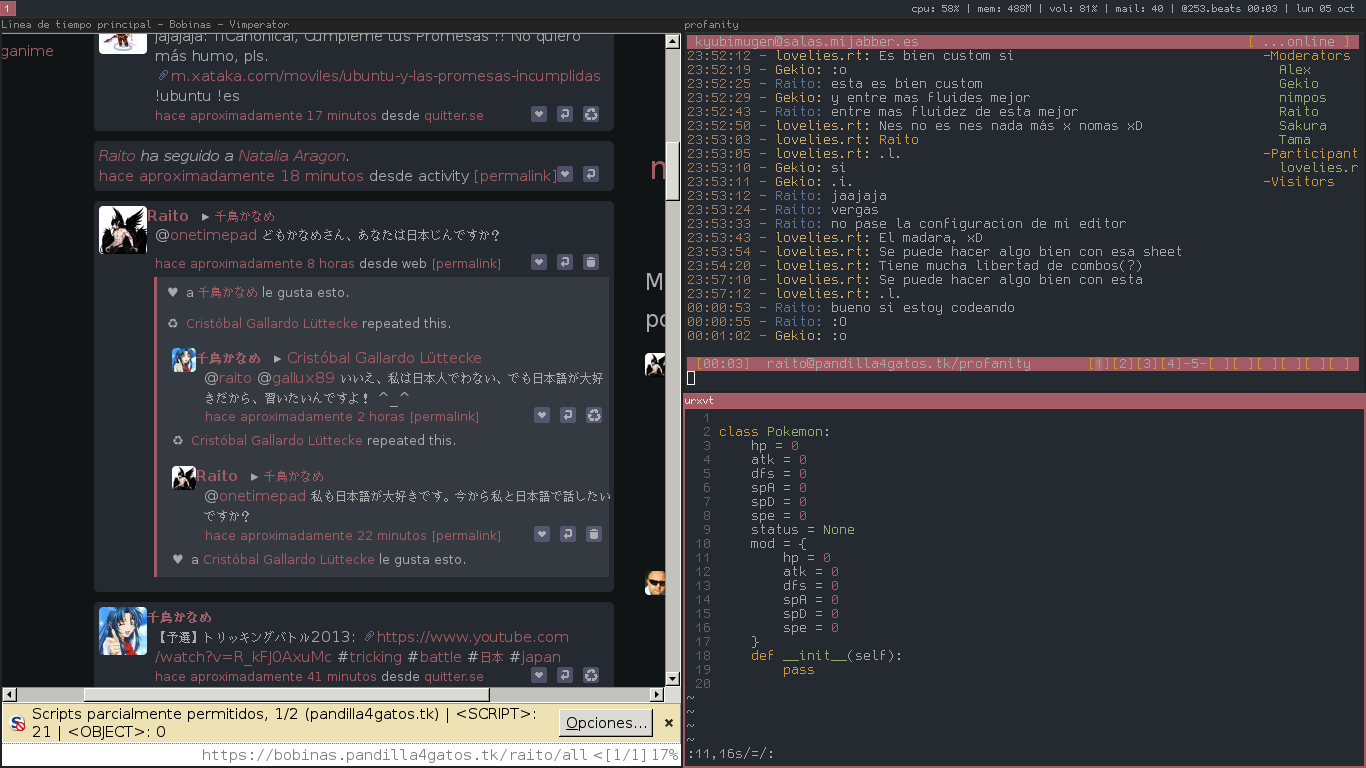This screenshot has height=768, width=1366.
Task: Open the permalink of the 8 hours notice
Action: 466,264
